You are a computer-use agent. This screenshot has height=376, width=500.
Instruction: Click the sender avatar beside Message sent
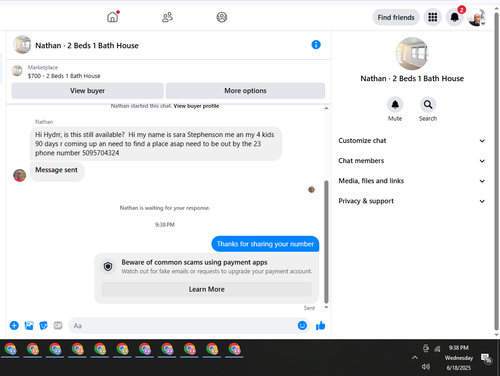tap(20, 175)
